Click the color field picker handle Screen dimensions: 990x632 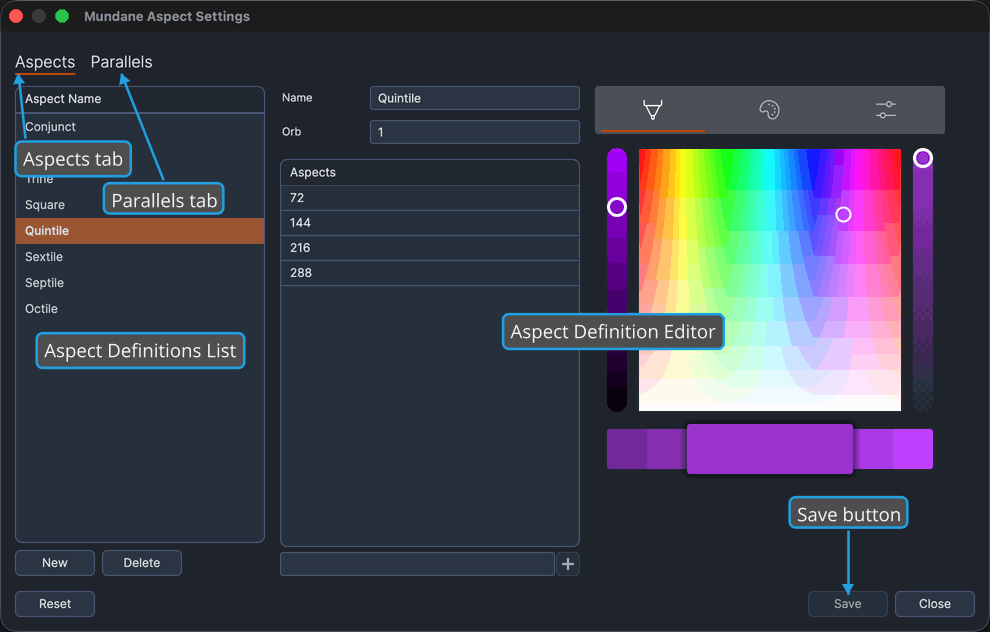coord(844,215)
